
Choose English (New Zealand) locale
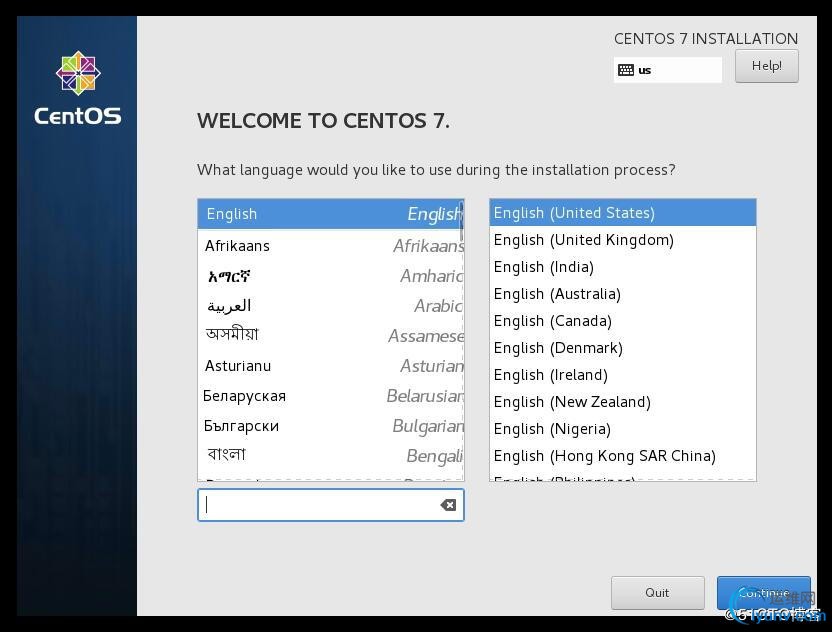pyautogui.click(x=623, y=402)
